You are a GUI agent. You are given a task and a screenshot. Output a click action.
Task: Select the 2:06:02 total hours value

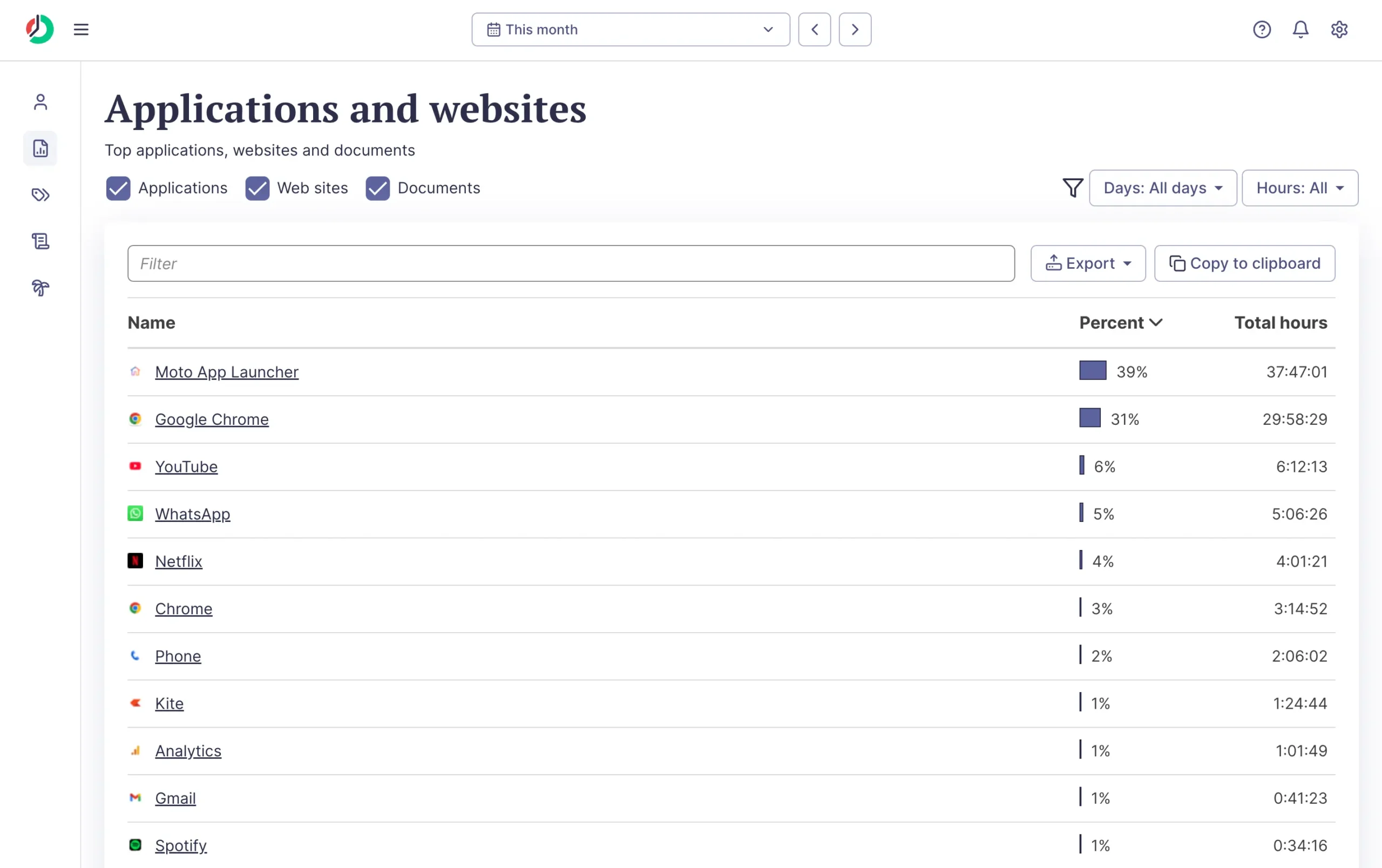pyautogui.click(x=1299, y=656)
